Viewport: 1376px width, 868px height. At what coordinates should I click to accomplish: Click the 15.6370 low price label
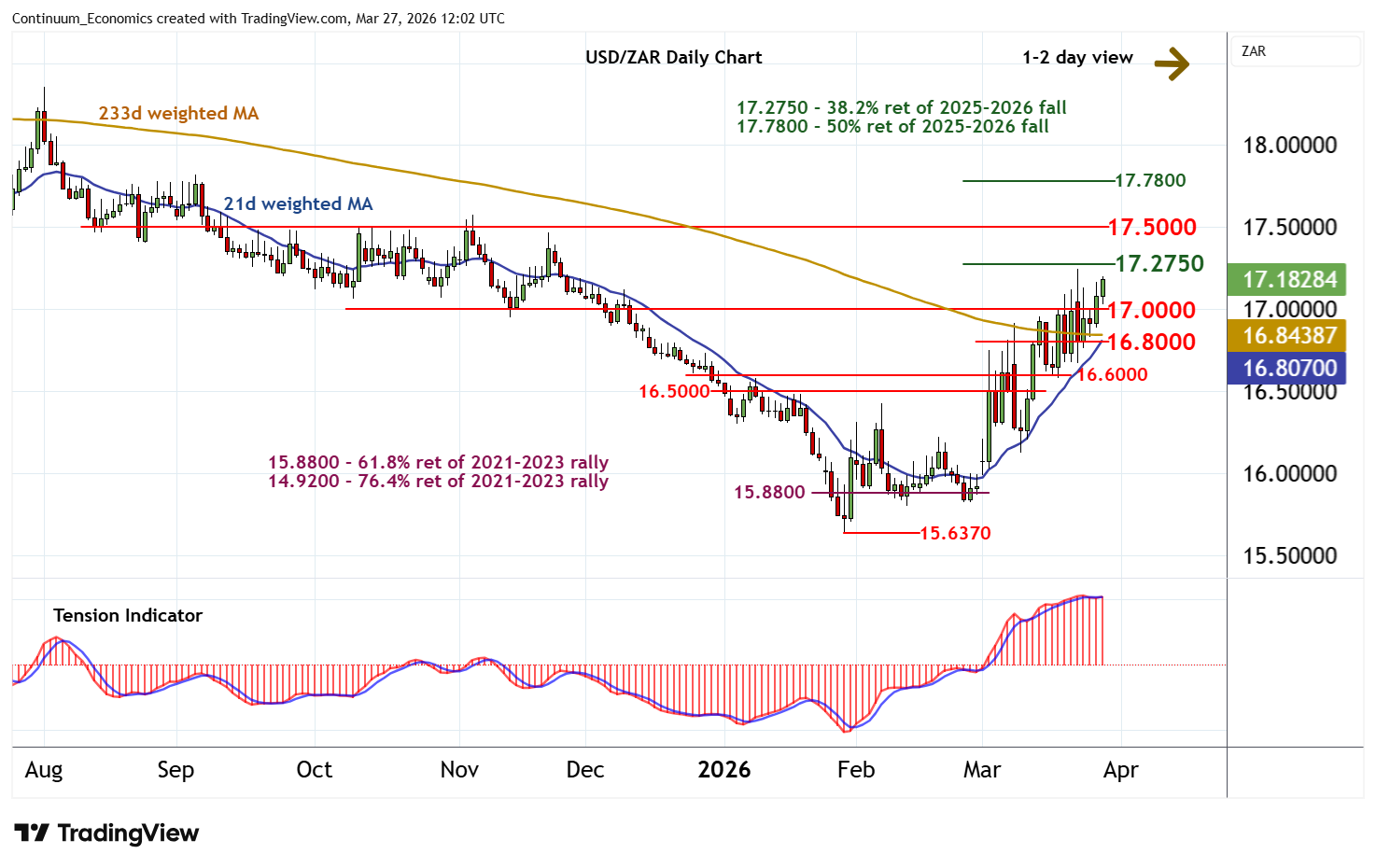pos(955,533)
